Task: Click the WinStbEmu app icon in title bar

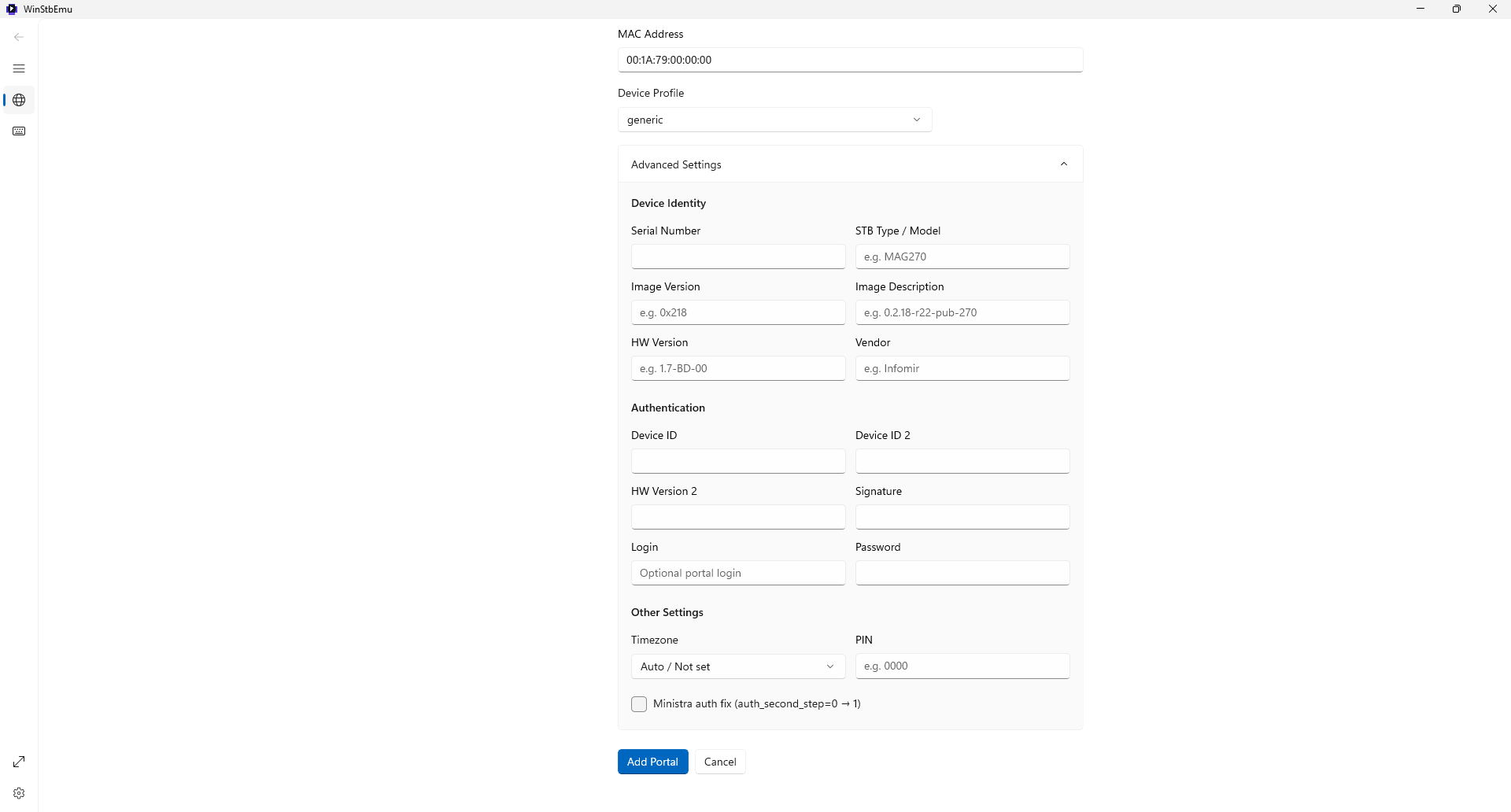Action: pyautogui.click(x=12, y=9)
